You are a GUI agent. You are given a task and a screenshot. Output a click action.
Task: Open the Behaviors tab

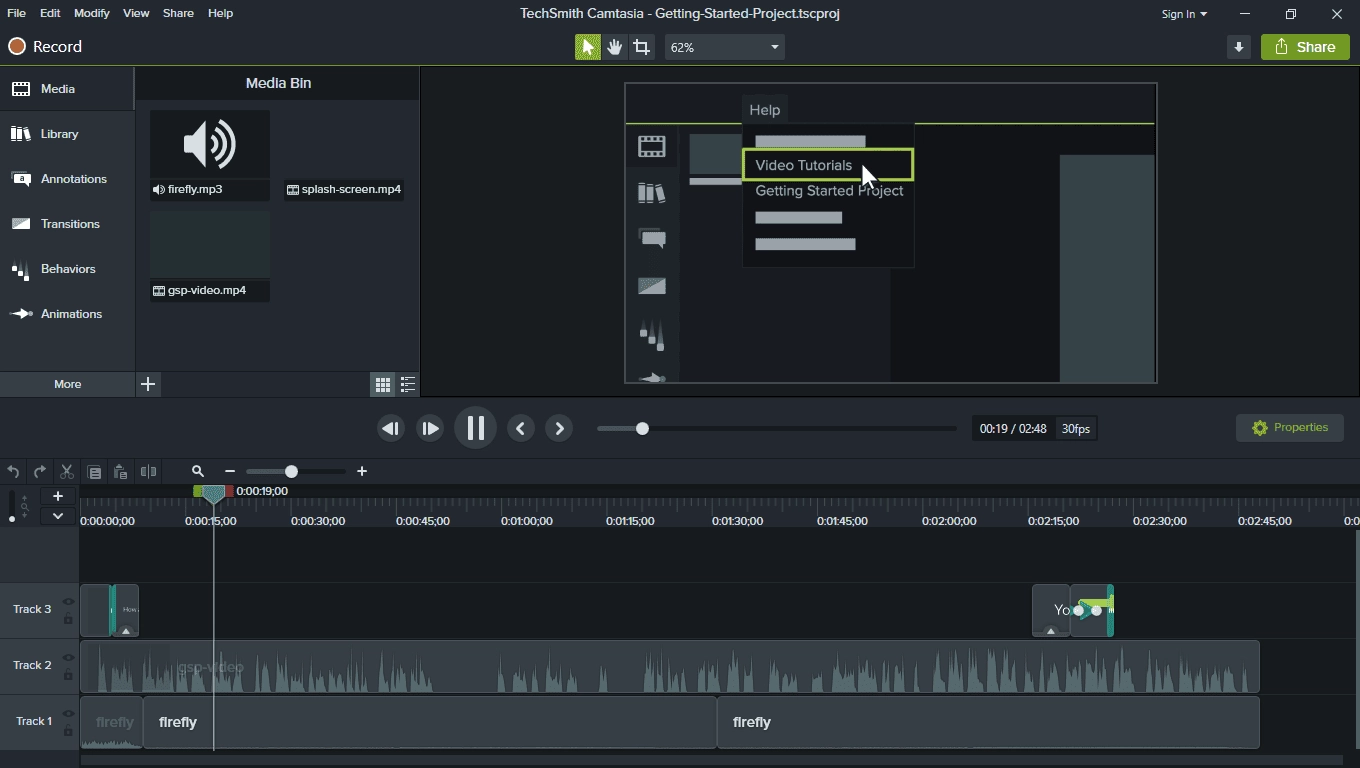click(67, 269)
